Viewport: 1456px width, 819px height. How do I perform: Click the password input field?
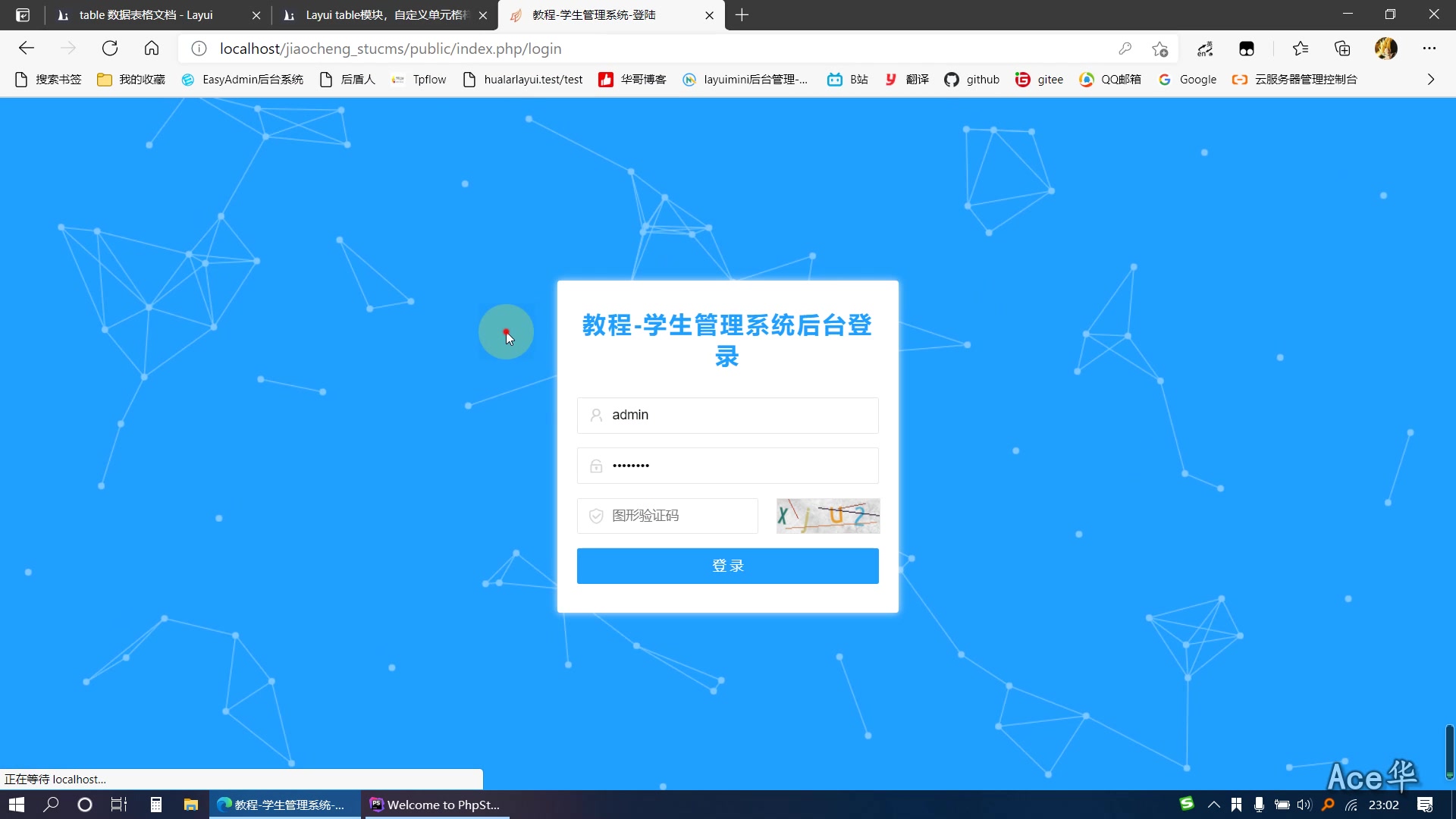[x=728, y=466]
